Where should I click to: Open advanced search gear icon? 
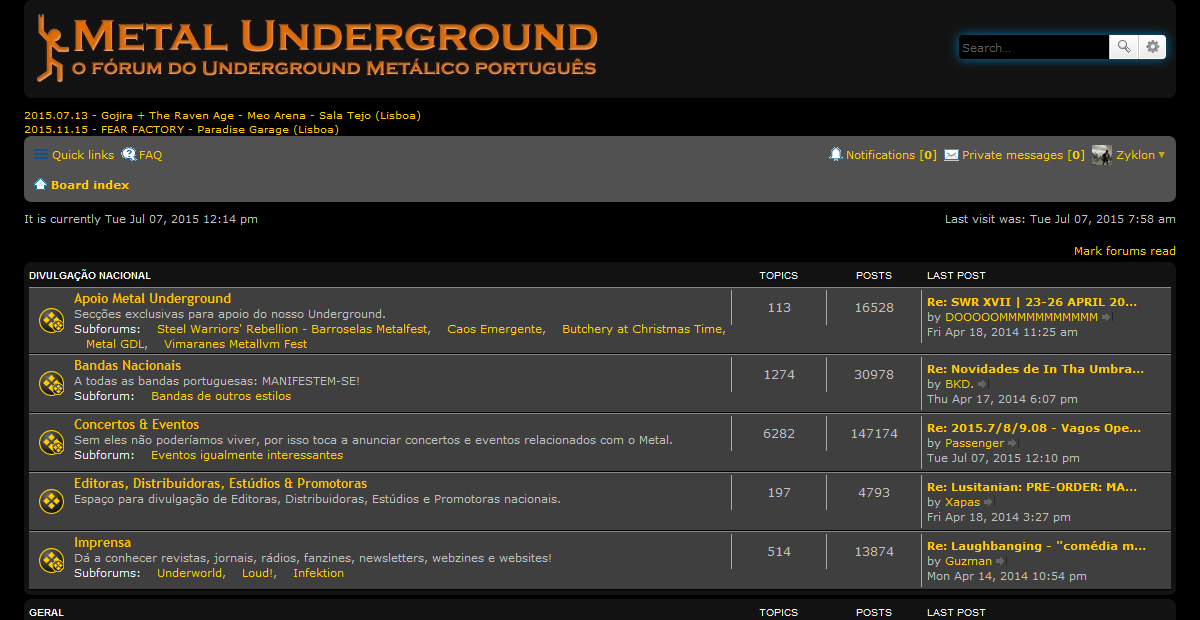click(1152, 47)
